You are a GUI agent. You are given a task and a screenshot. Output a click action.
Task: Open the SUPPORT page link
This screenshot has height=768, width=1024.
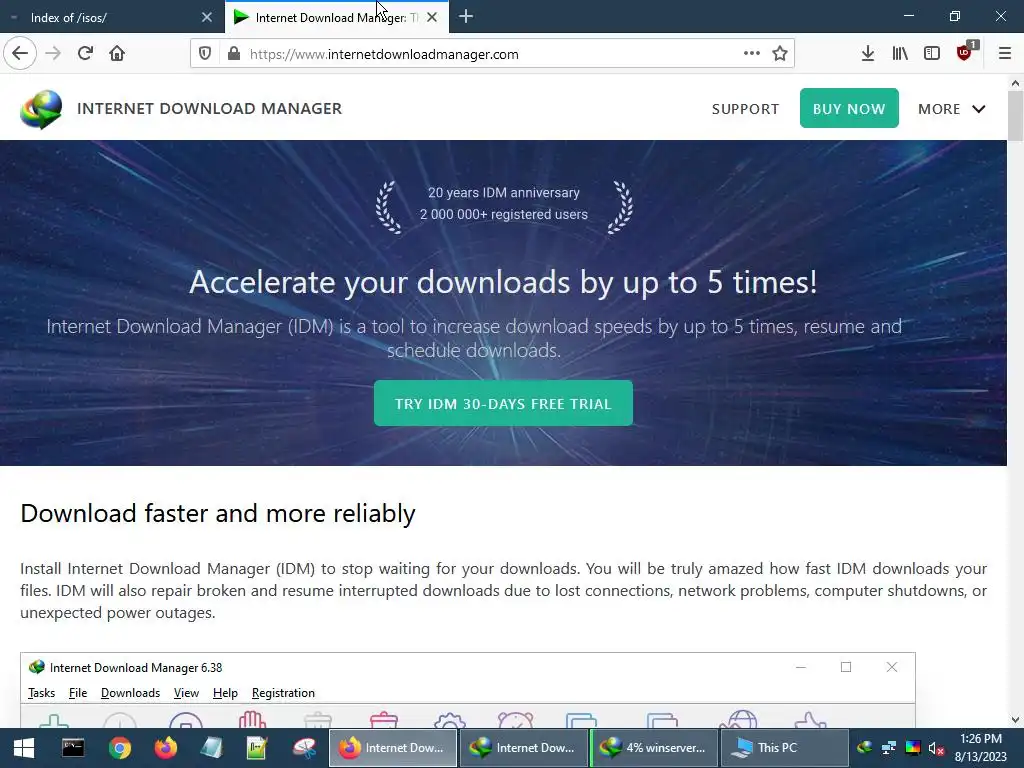(x=745, y=109)
